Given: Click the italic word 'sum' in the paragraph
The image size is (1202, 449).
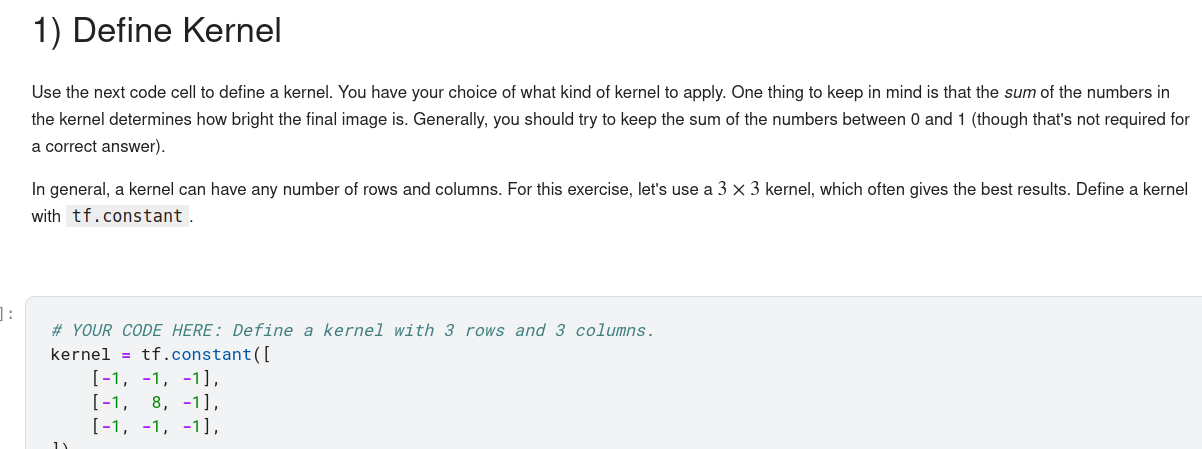Looking at the screenshot, I should coord(1019,92).
